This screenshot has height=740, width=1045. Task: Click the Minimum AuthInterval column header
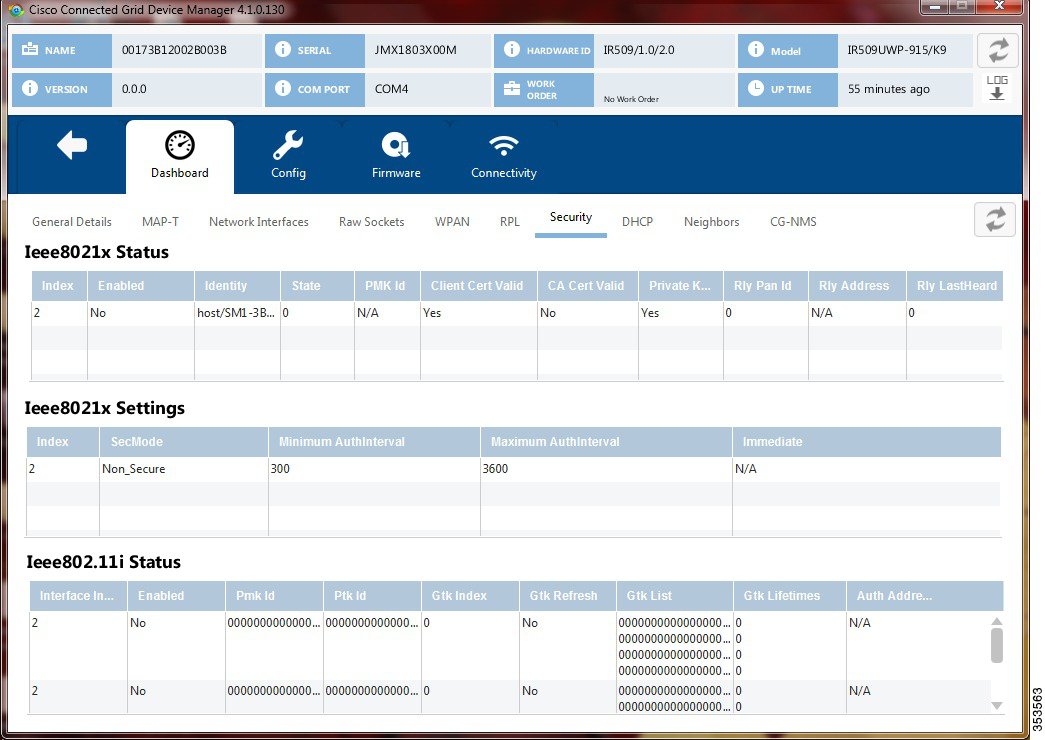click(x=375, y=442)
